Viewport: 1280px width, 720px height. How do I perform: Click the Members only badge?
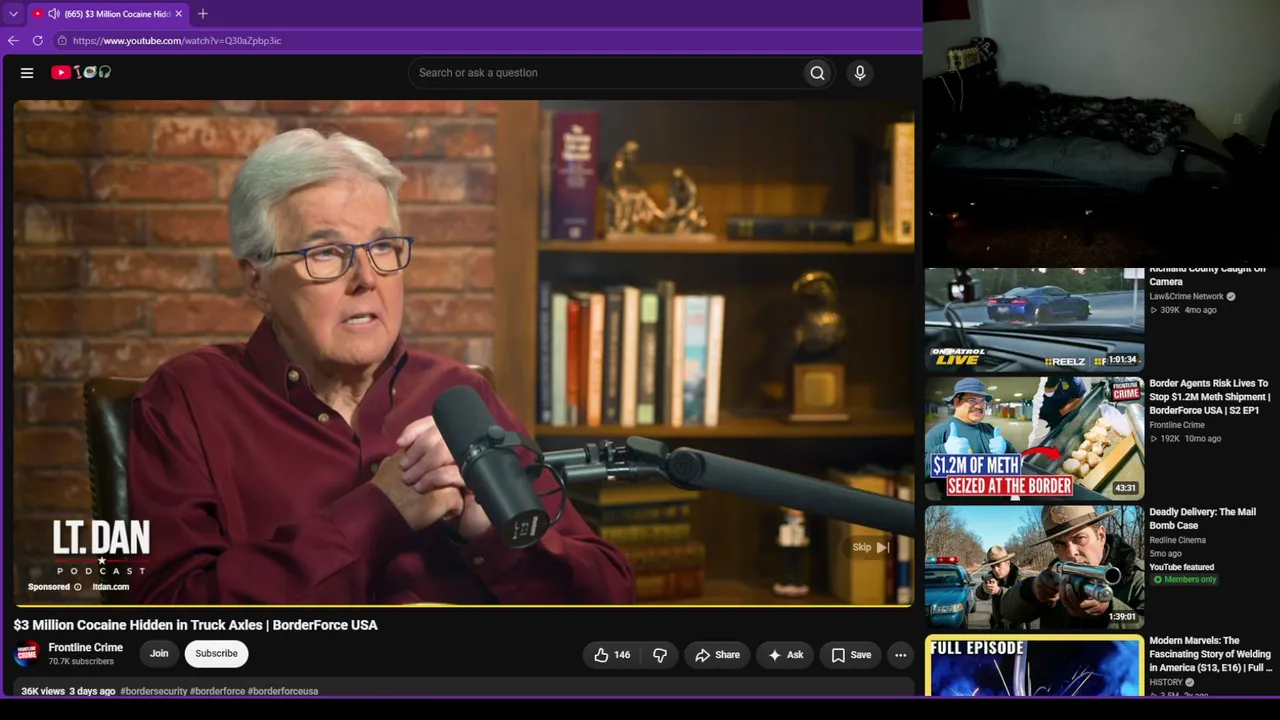click(x=1185, y=580)
